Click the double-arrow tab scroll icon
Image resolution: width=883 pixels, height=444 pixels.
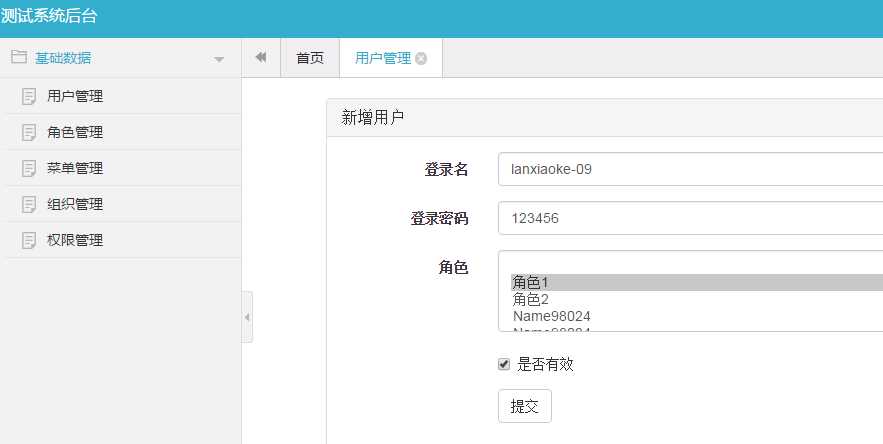click(261, 57)
